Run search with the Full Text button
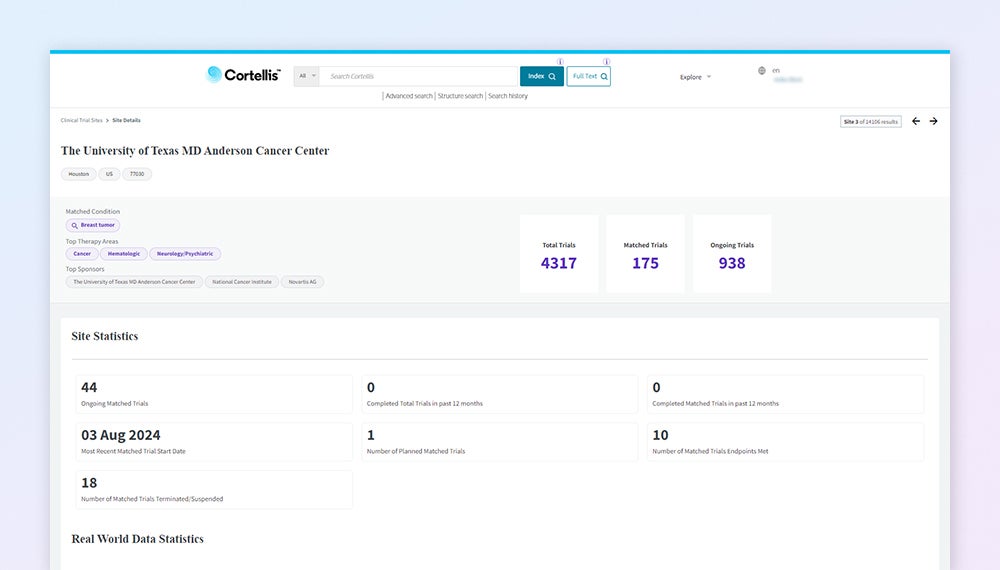The image size is (1000, 570). point(589,76)
